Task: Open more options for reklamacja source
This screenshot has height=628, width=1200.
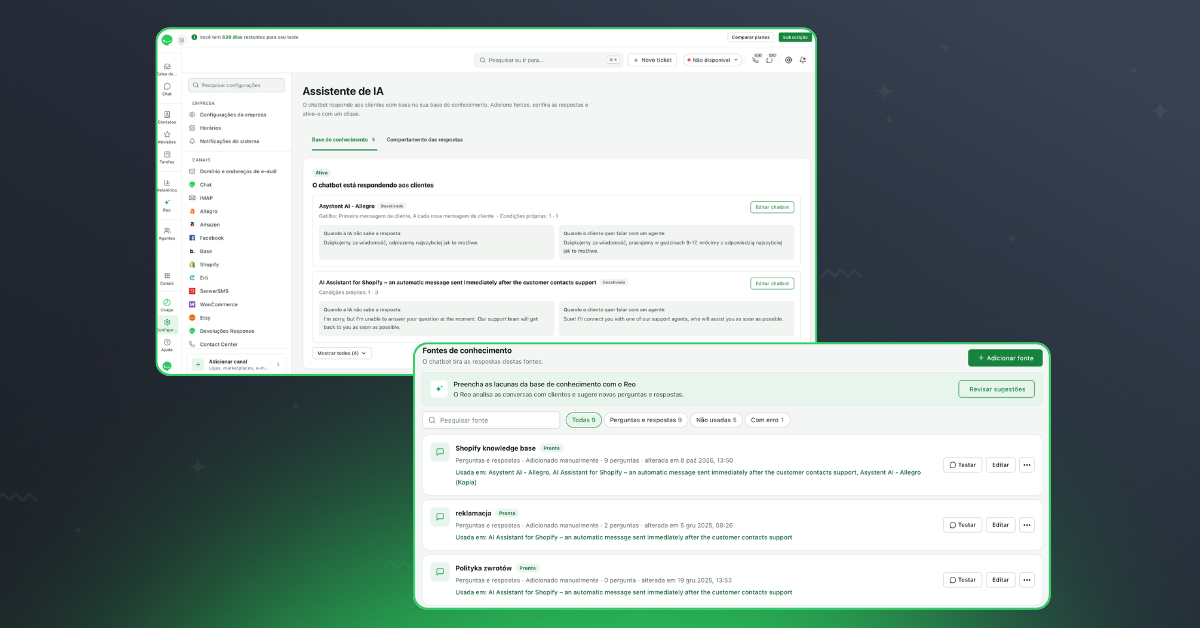Action: pyautogui.click(x=1026, y=525)
